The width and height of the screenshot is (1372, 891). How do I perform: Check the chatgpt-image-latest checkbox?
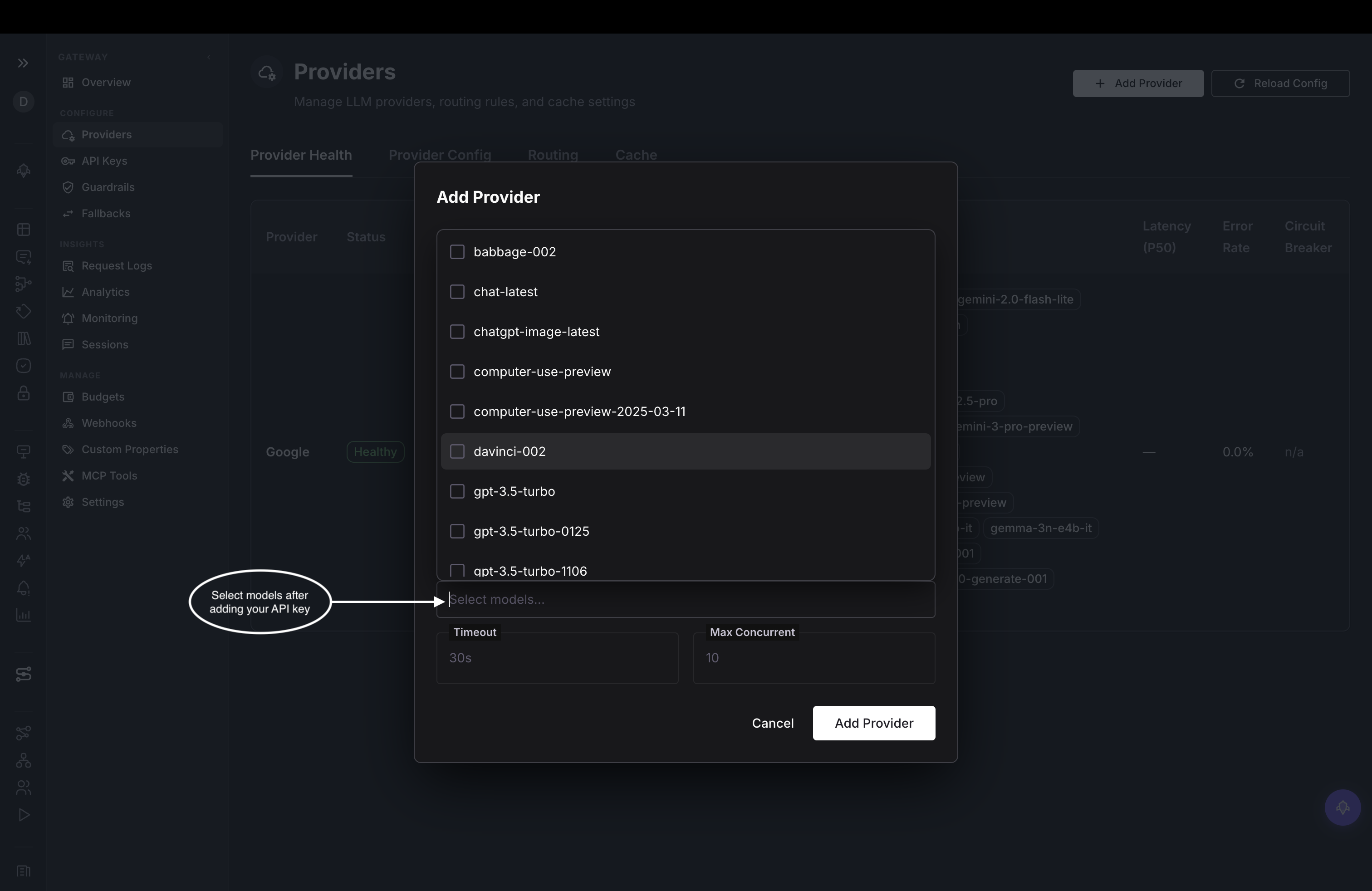point(457,331)
